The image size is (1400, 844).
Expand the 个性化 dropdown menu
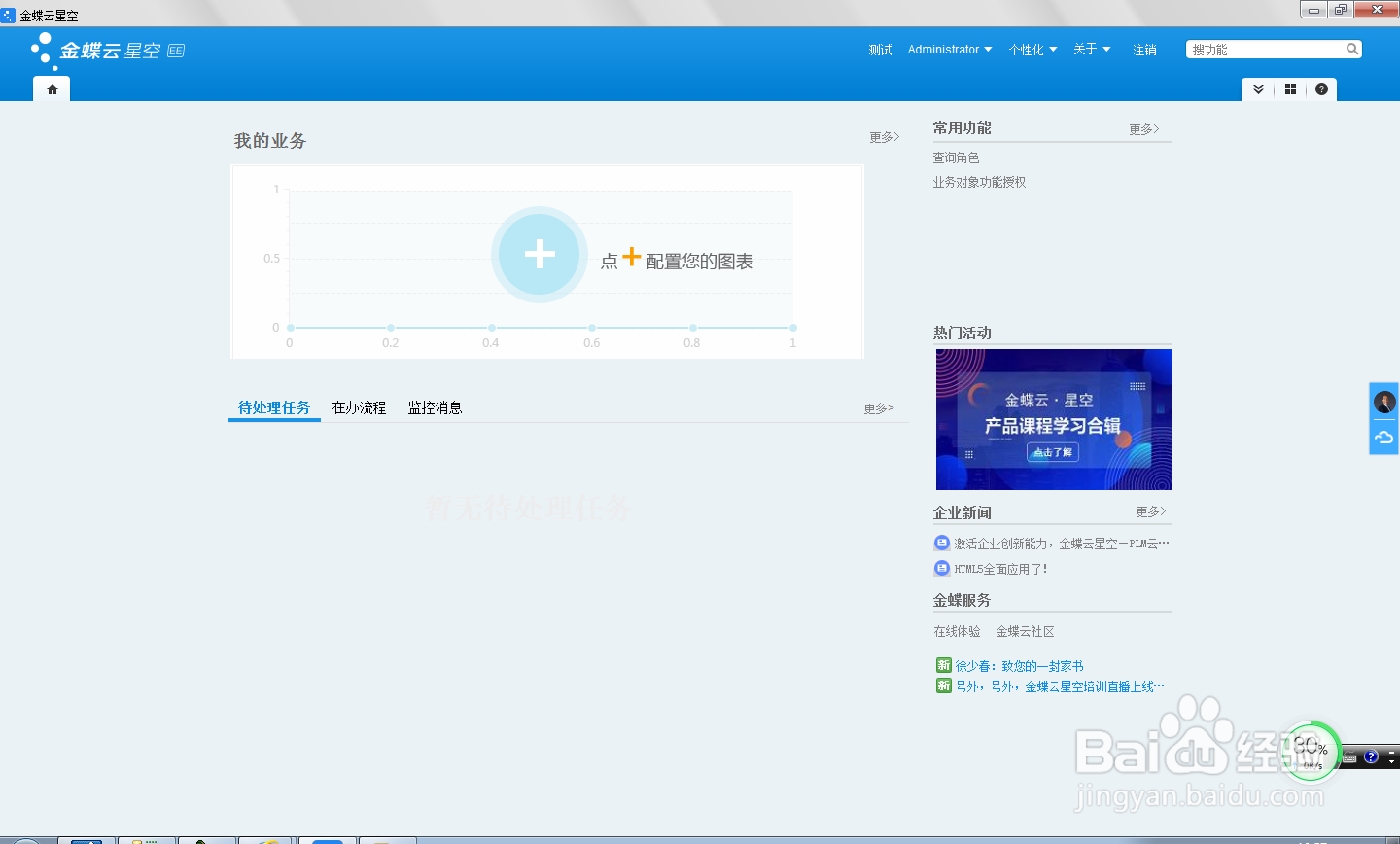(1032, 50)
